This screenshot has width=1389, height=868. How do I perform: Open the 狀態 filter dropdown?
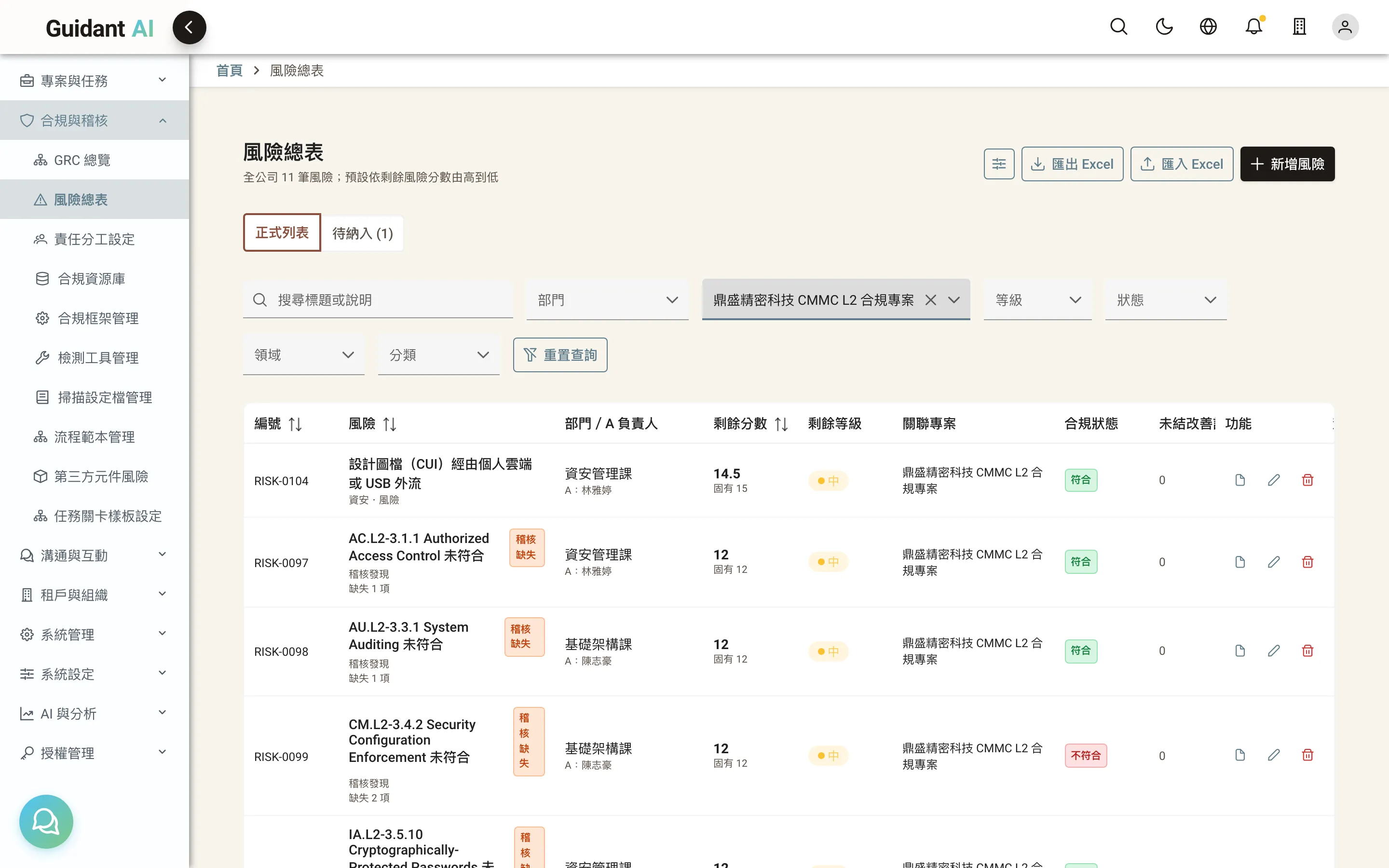point(1165,299)
